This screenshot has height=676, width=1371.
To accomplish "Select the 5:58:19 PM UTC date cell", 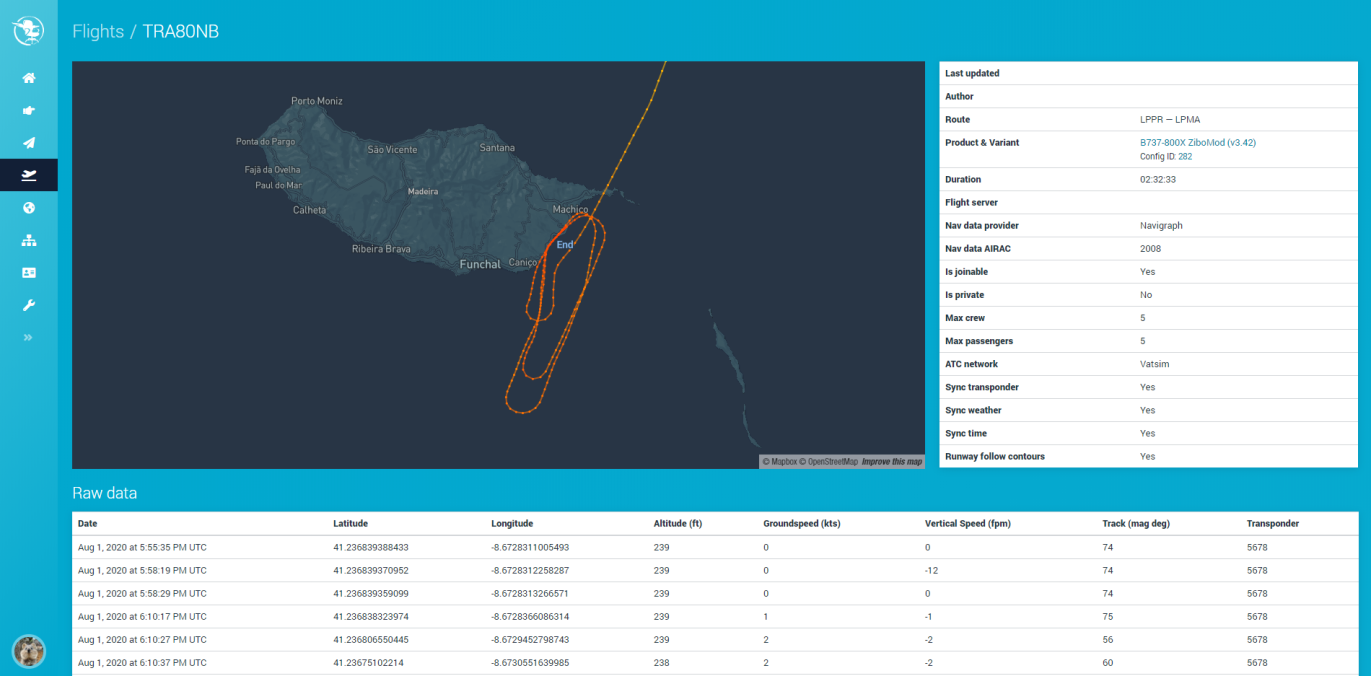I will coord(142,570).
